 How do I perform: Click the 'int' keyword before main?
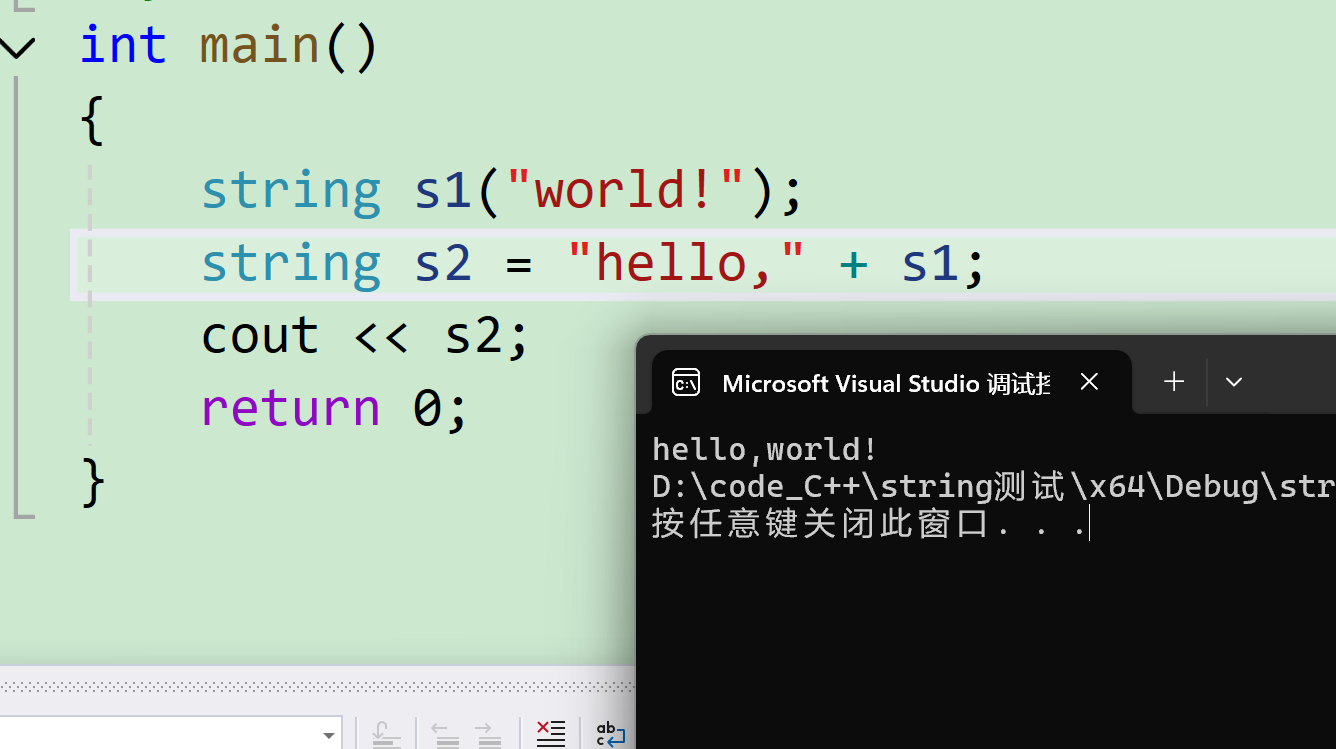coord(123,46)
